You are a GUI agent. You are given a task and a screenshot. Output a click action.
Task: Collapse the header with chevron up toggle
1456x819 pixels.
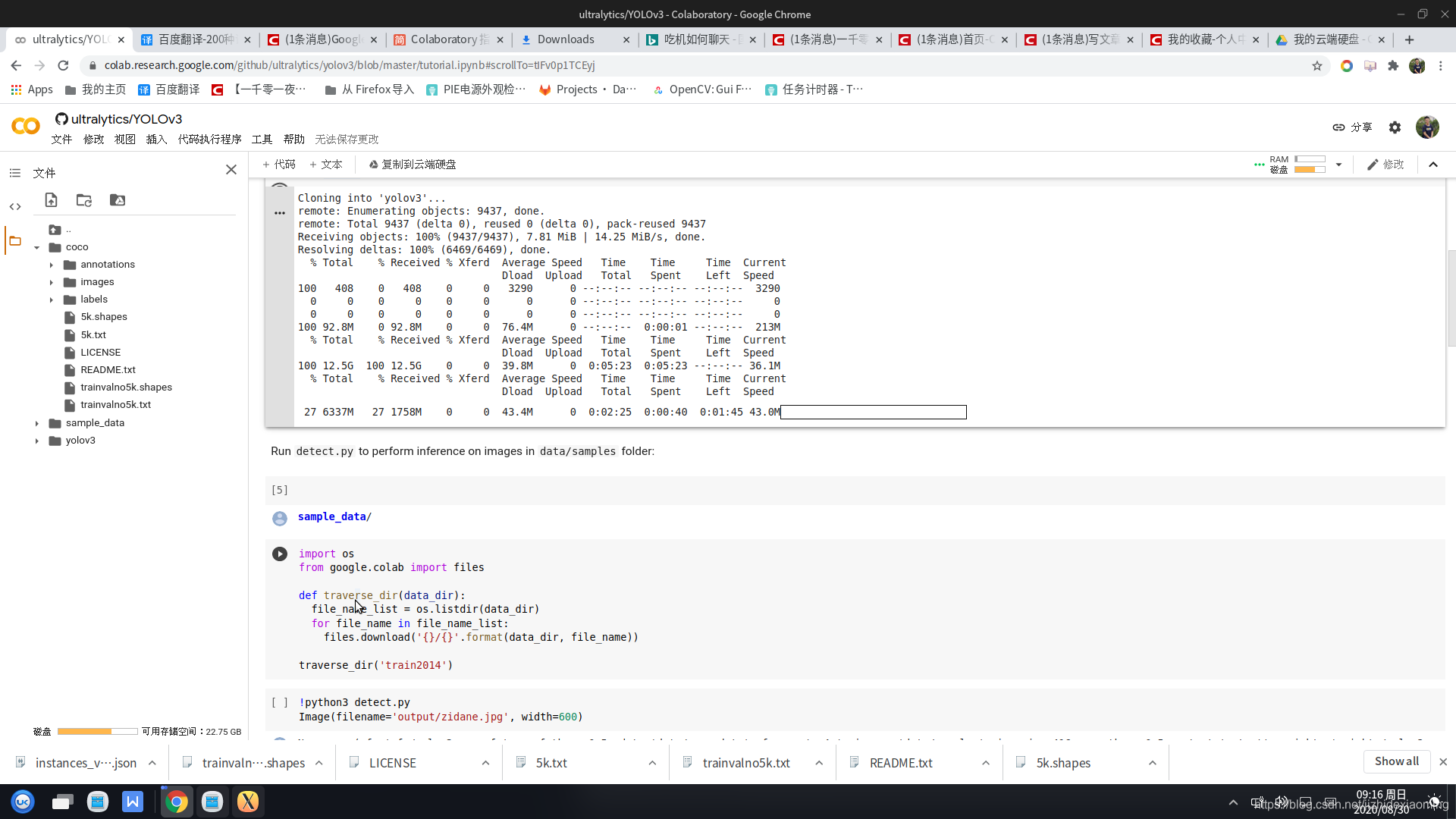pos(1433,165)
